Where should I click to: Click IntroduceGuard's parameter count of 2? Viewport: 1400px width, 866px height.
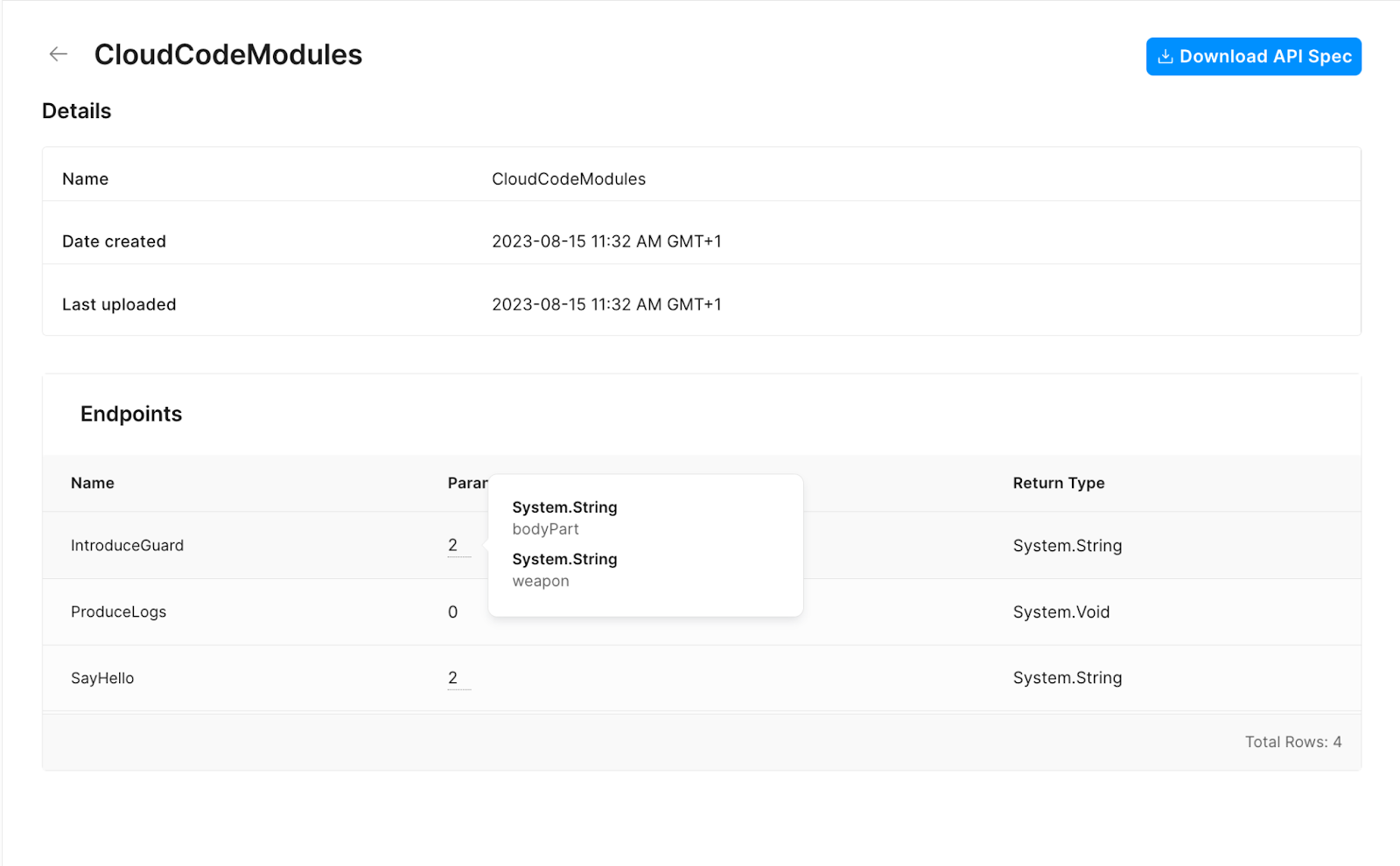point(452,546)
